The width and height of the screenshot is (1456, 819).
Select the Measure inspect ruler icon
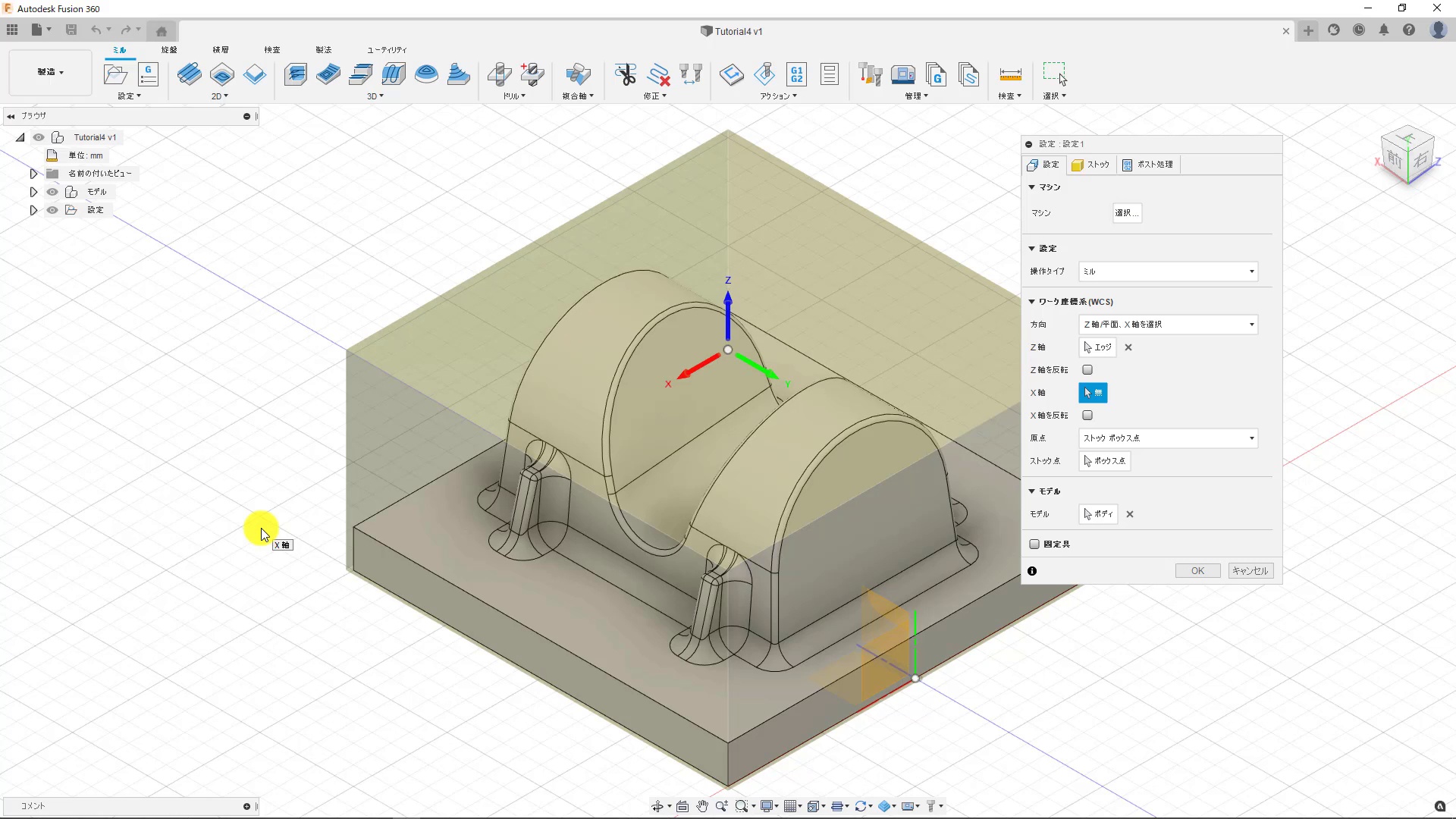pyautogui.click(x=1010, y=74)
